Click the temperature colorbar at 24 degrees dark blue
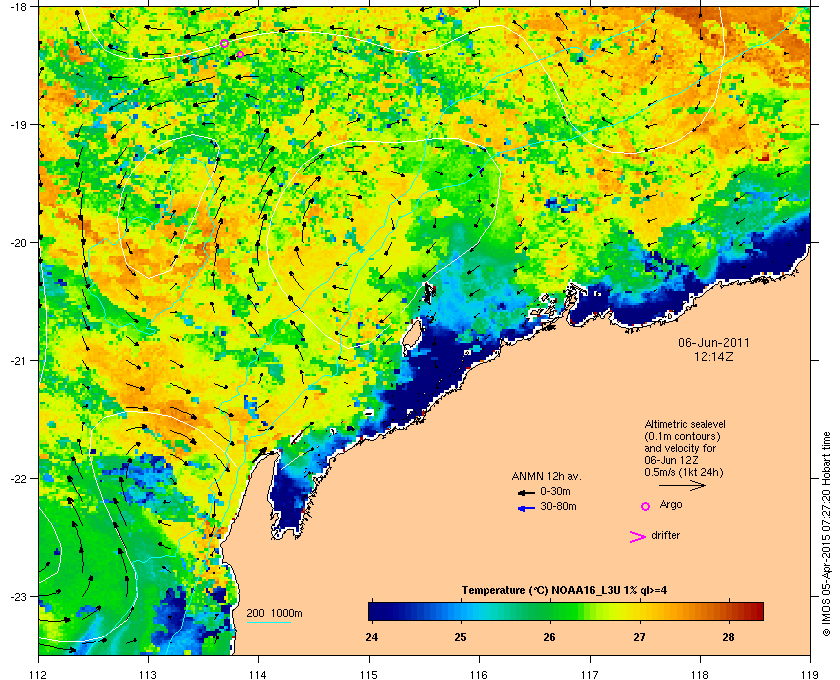The height and width of the screenshot is (680, 840). click(x=371, y=611)
